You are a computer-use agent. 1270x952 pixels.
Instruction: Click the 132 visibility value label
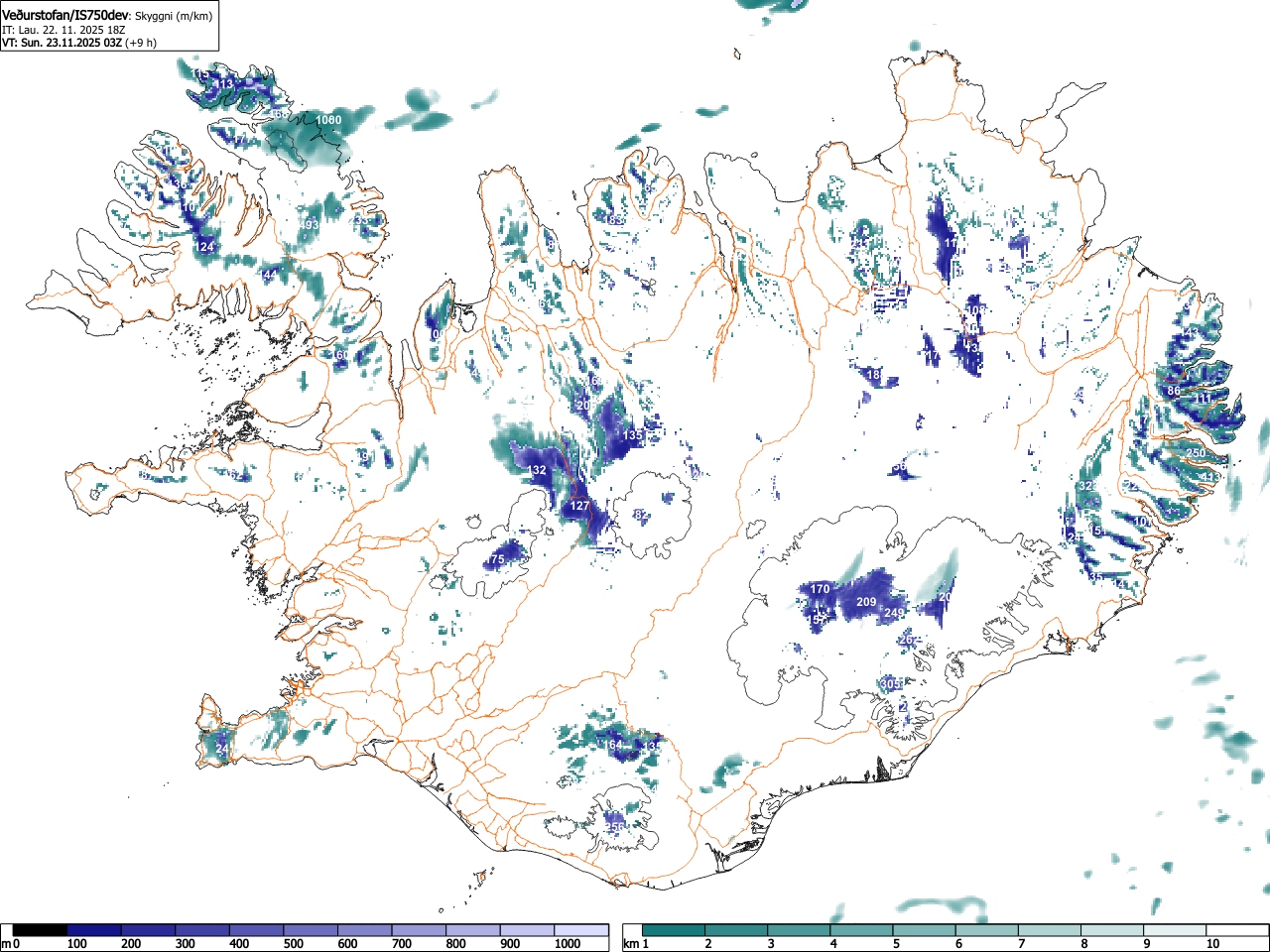(x=537, y=470)
